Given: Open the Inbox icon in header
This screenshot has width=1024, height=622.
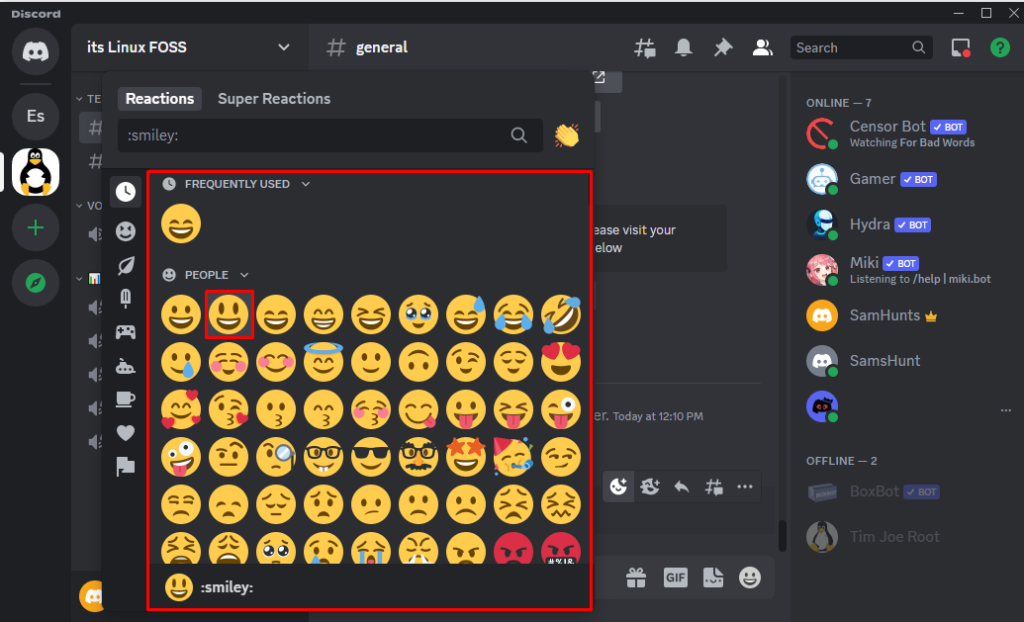Looking at the screenshot, I should coord(961,48).
